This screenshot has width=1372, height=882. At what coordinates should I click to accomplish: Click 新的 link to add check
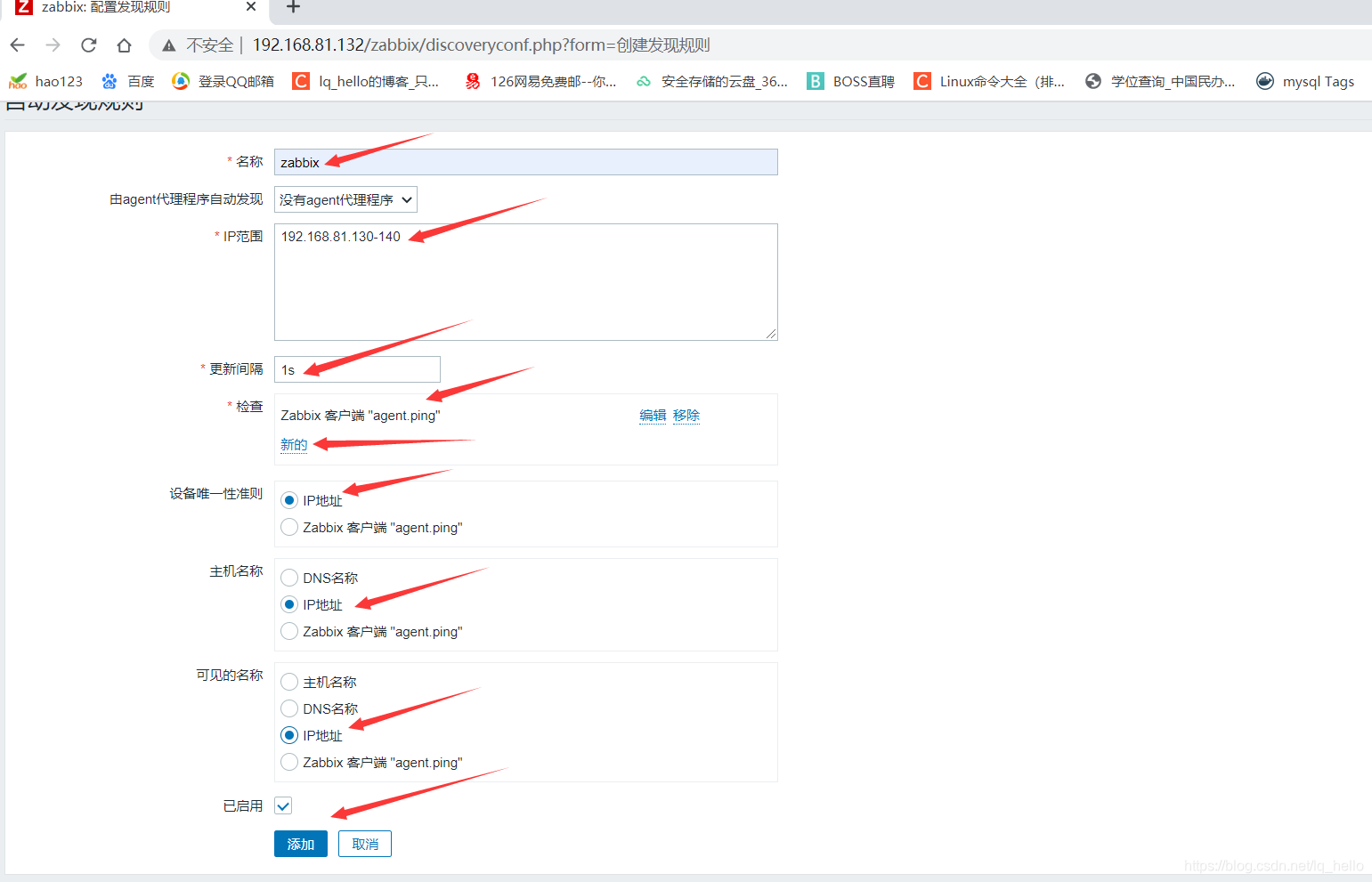click(x=294, y=445)
